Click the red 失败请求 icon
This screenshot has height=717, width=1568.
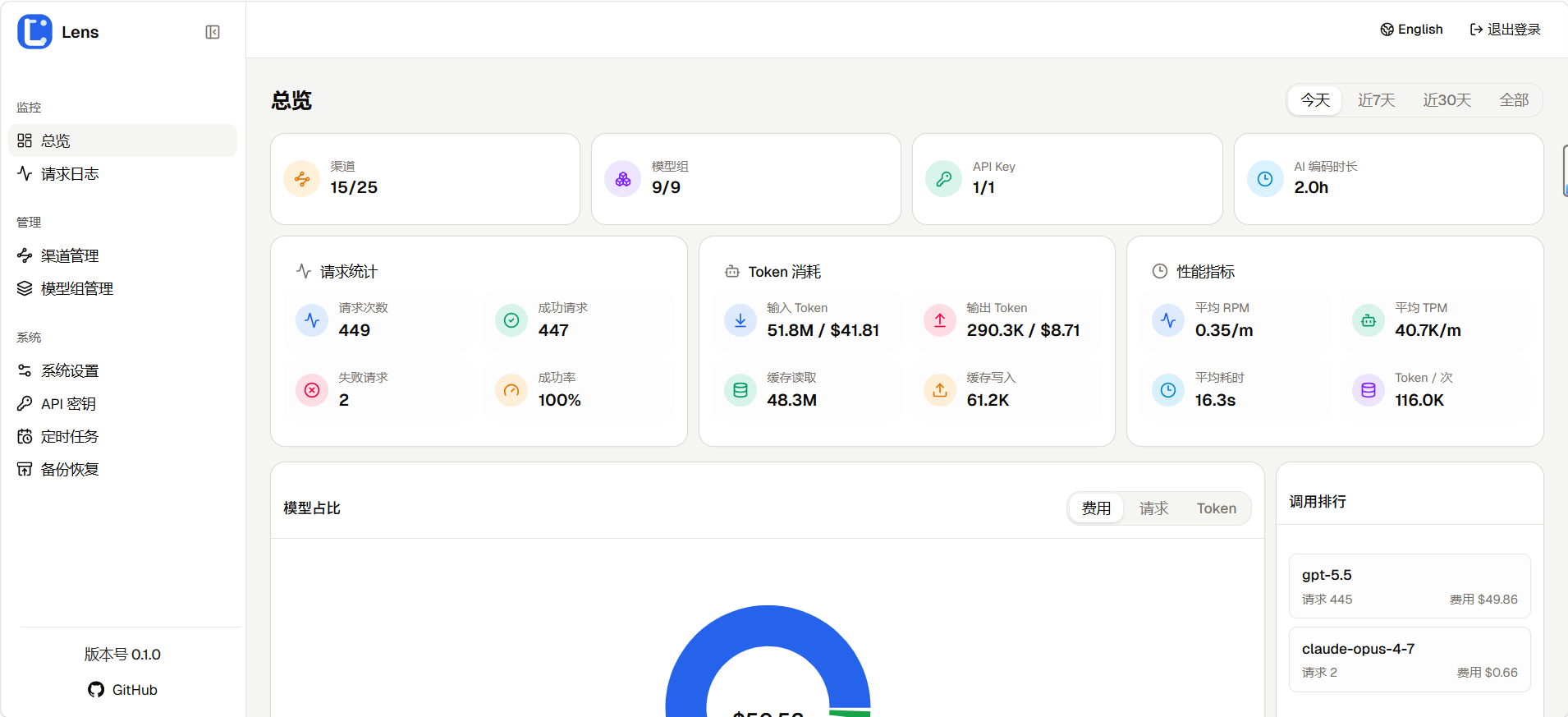coord(312,390)
